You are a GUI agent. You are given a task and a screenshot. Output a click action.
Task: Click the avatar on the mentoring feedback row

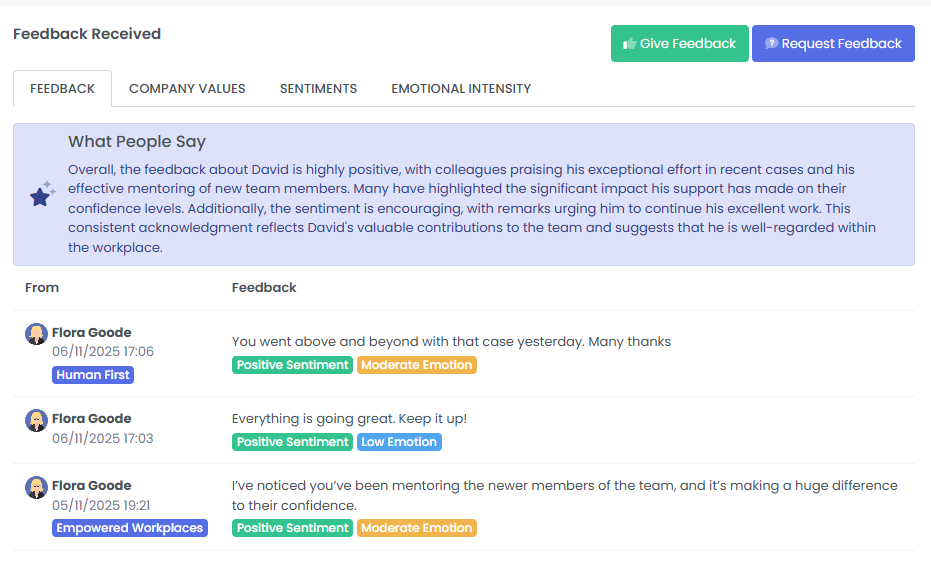click(x=36, y=487)
